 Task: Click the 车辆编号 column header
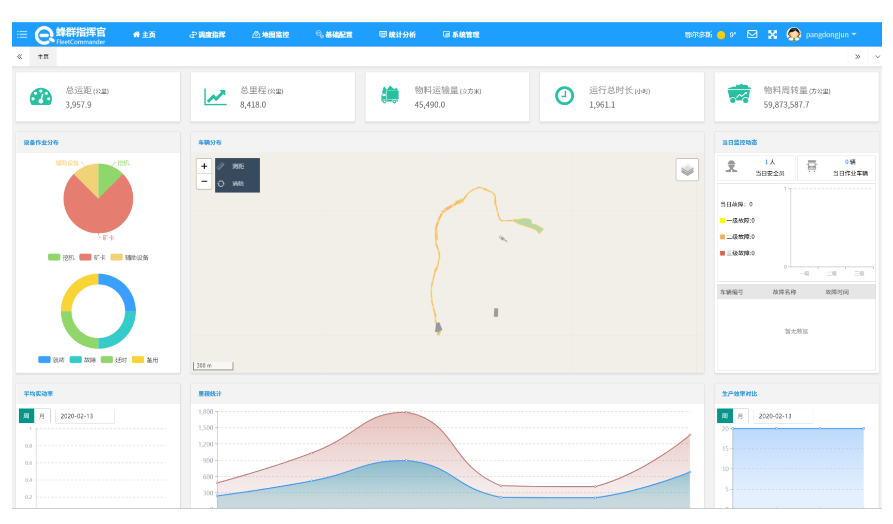pyautogui.click(x=731, y=292)
